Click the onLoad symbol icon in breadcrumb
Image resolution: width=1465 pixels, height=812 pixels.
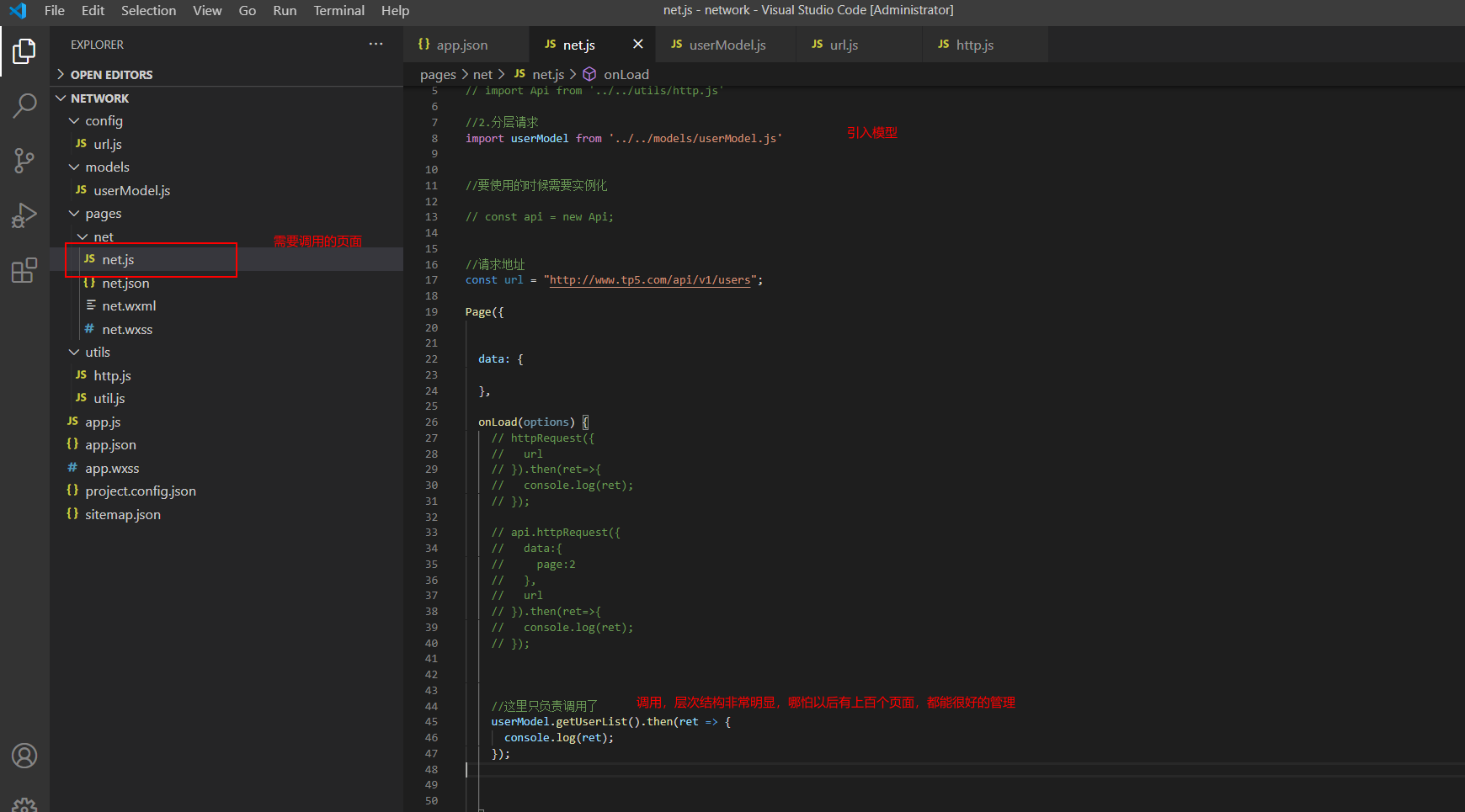[590, 74]
